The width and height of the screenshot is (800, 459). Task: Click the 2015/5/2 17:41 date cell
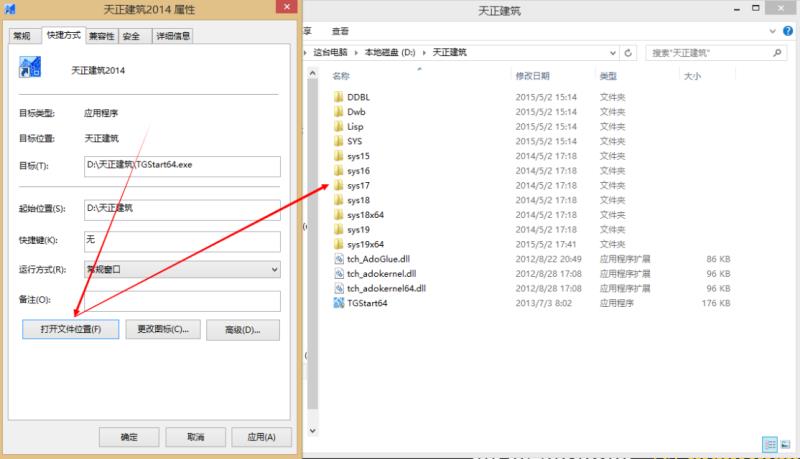[x=545, y=244]
